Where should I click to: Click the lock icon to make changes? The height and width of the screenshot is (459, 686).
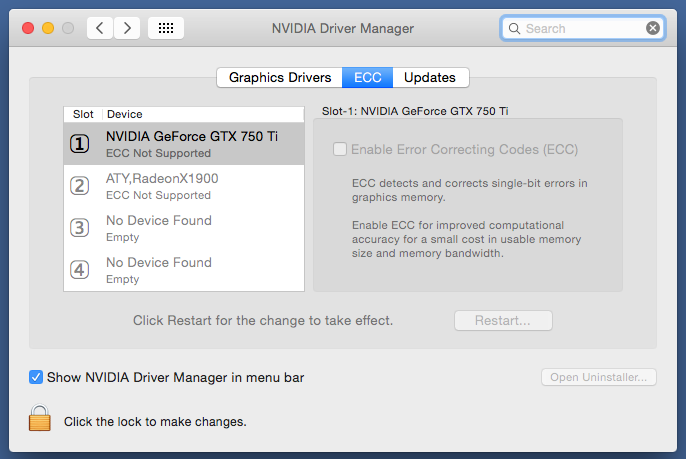click(x=40, y=419)
